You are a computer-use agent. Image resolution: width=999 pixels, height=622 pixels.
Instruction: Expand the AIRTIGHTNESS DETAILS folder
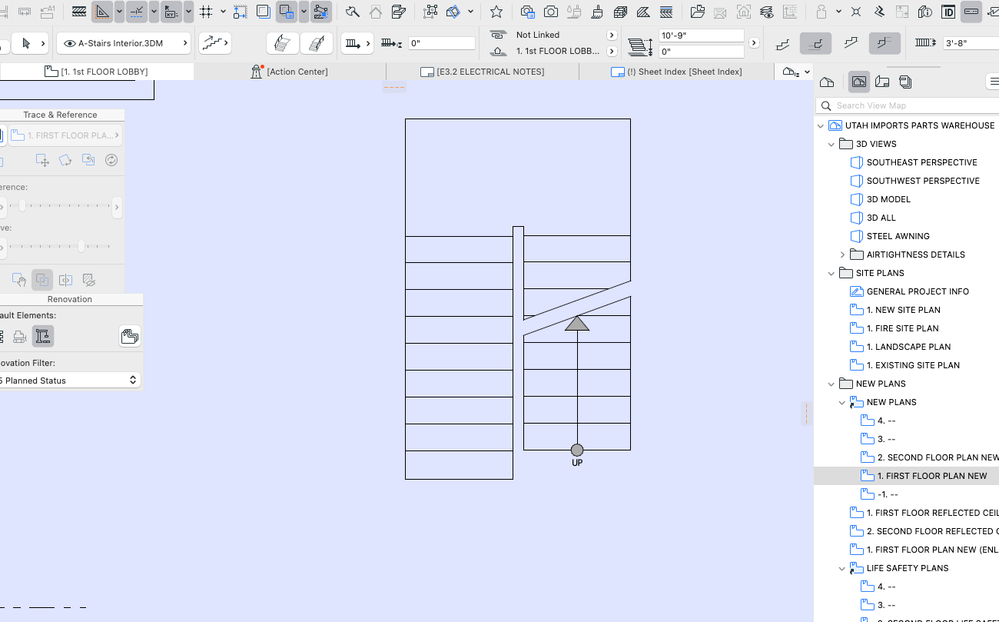coord(842,255)
